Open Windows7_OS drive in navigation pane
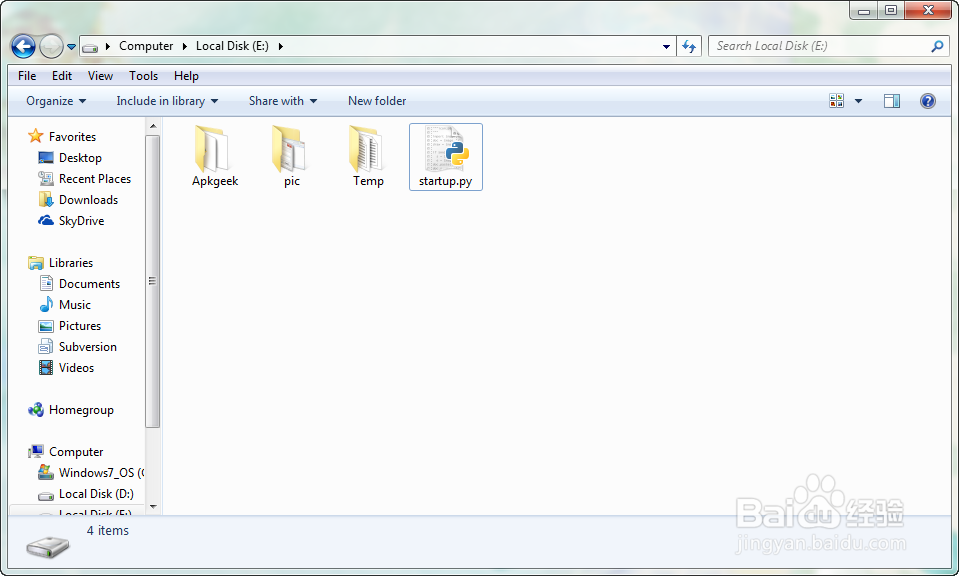This screenshot has width=959, height=576. [x=91, y=473]
